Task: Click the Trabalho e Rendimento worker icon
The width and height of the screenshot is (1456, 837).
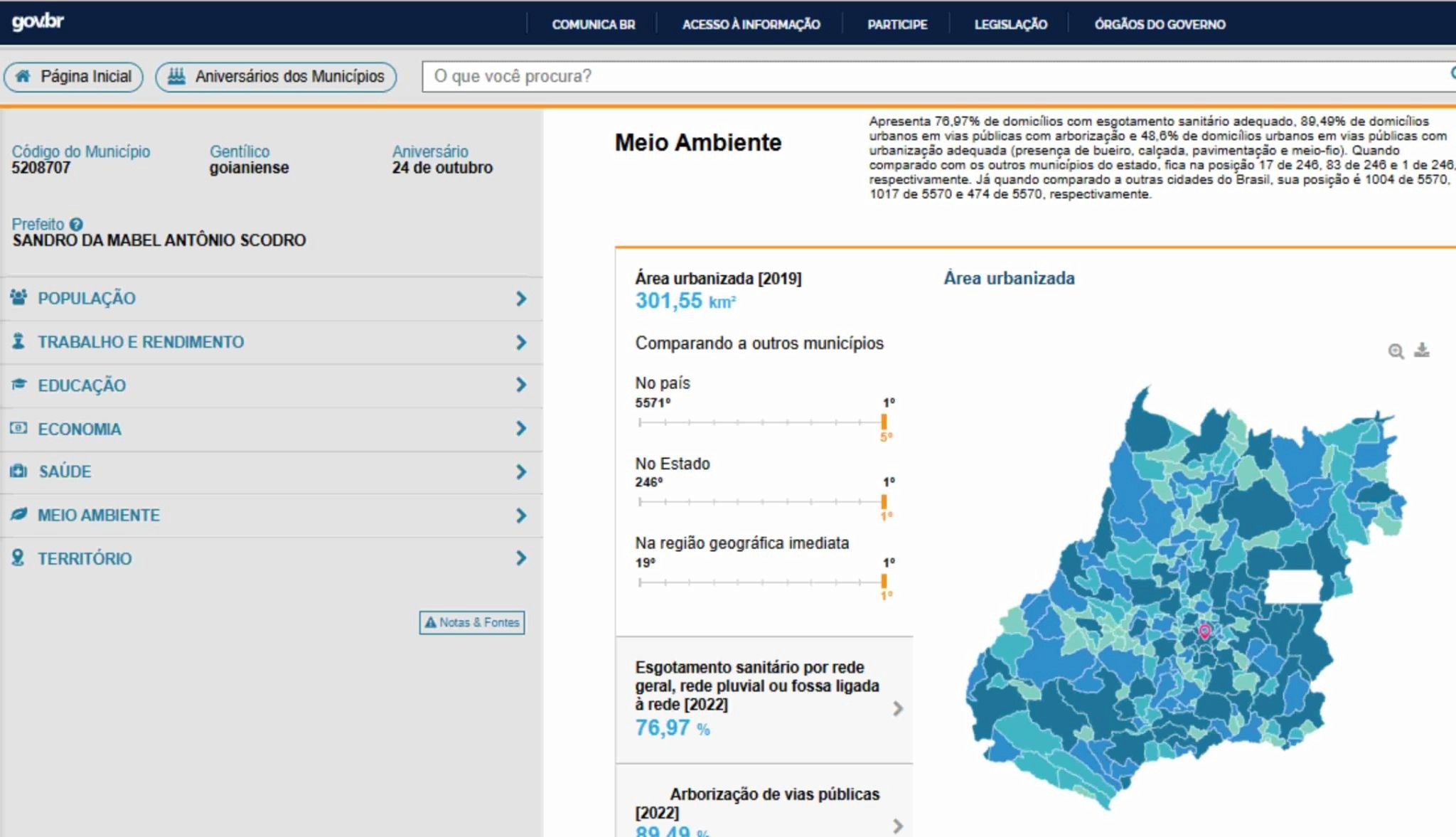Action: (18, 341)
